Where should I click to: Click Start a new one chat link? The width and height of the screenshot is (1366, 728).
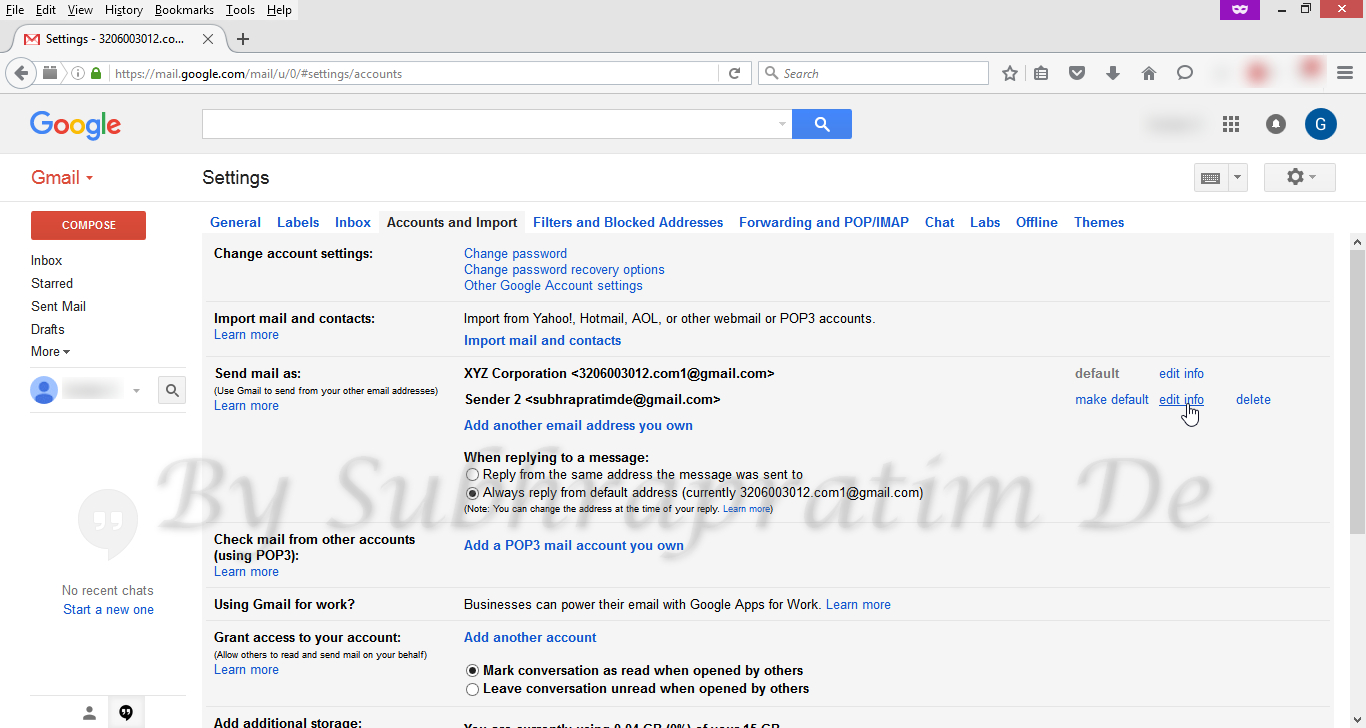point(108,610)
